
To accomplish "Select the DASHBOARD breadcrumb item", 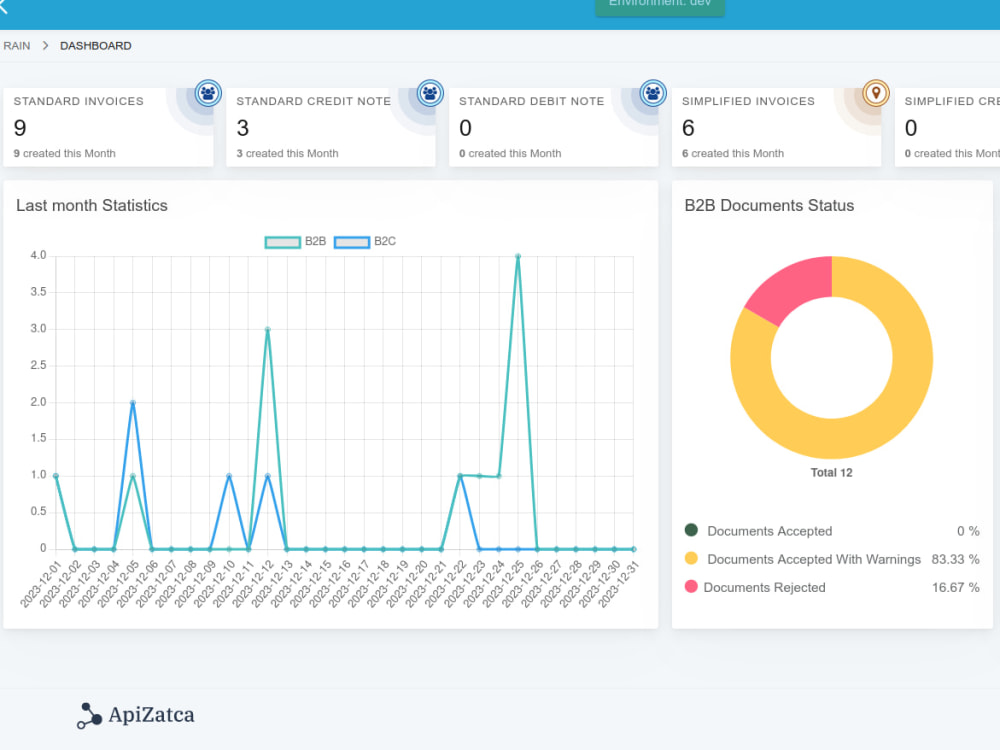I will 95,45.
